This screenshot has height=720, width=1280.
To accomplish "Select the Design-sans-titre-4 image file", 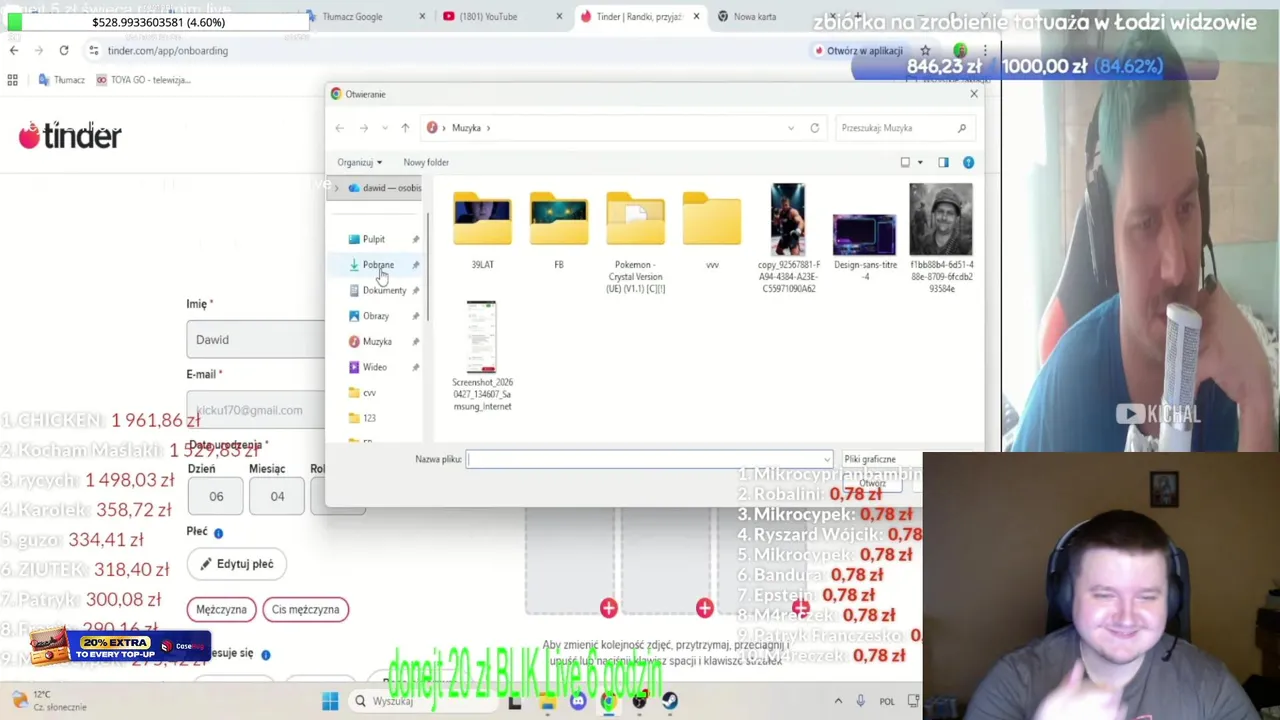I will click(x=865, y=247).
